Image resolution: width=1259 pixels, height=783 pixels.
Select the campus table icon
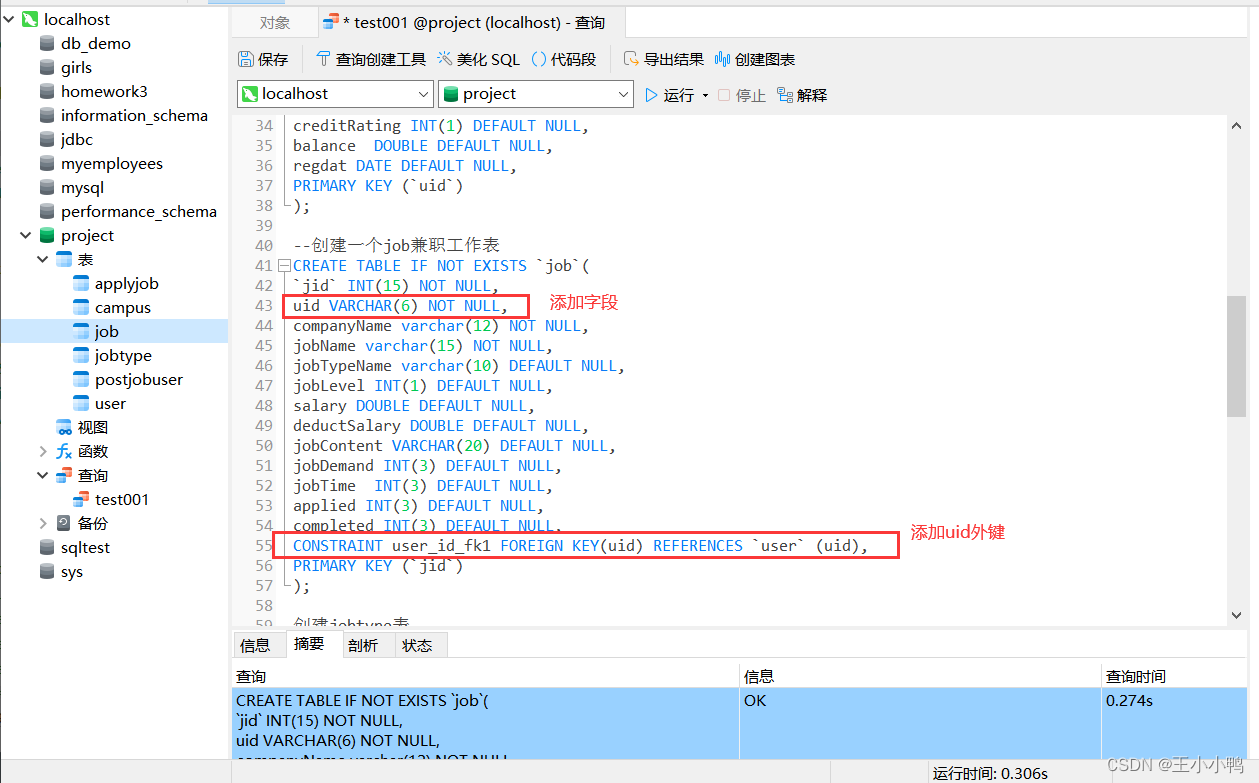click(x=81, y=307)
